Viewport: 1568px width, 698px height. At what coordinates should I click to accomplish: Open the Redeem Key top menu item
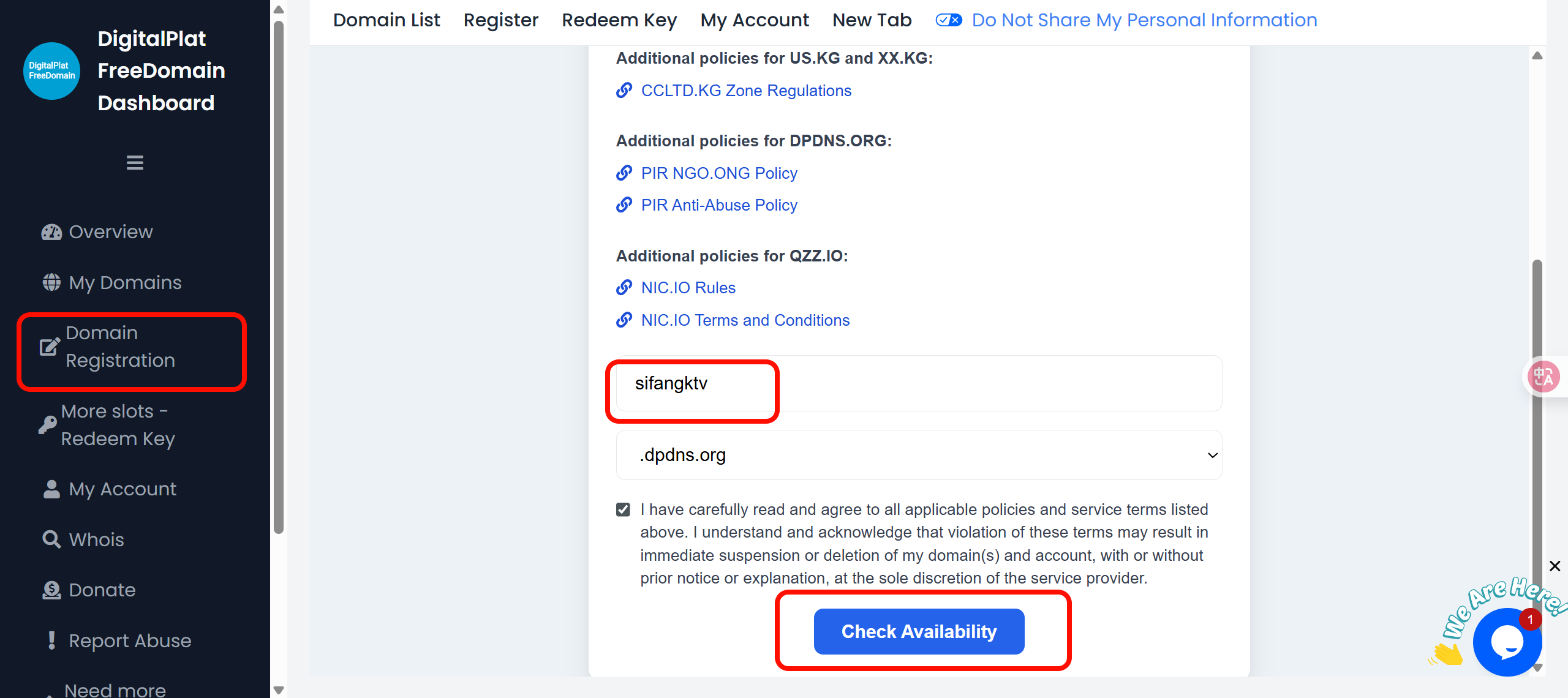619,20
